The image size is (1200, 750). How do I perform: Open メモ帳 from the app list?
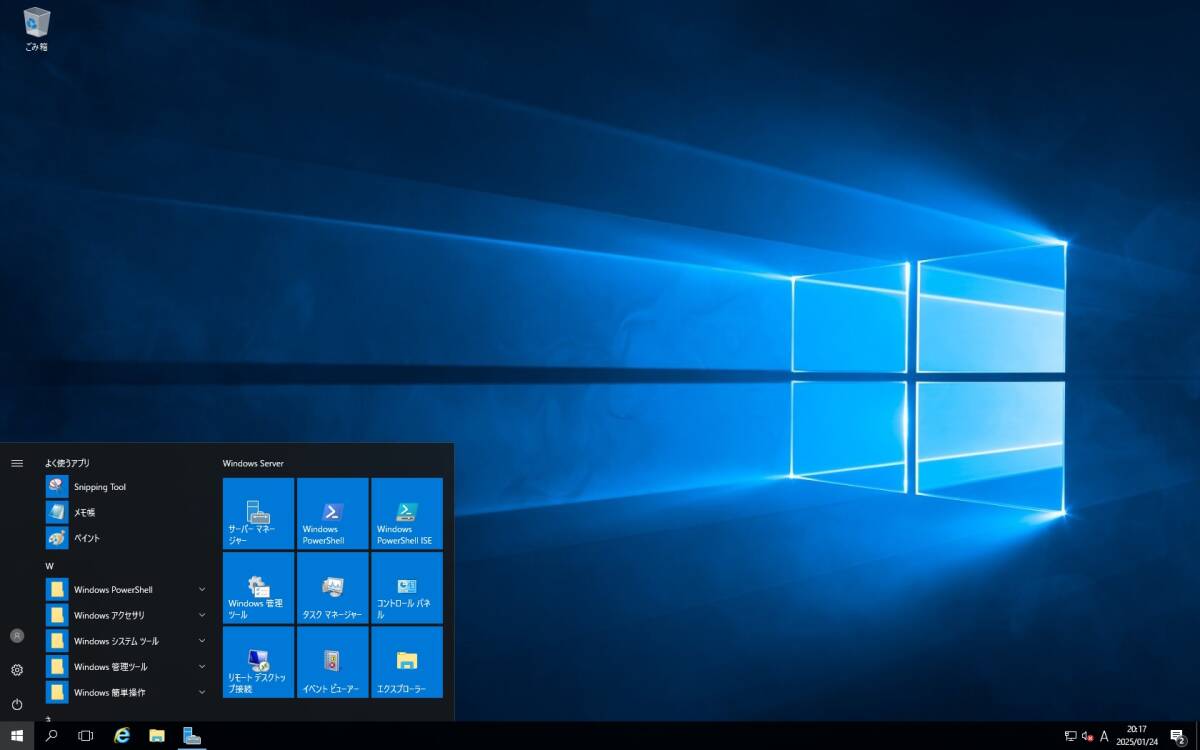click(127, 512)
